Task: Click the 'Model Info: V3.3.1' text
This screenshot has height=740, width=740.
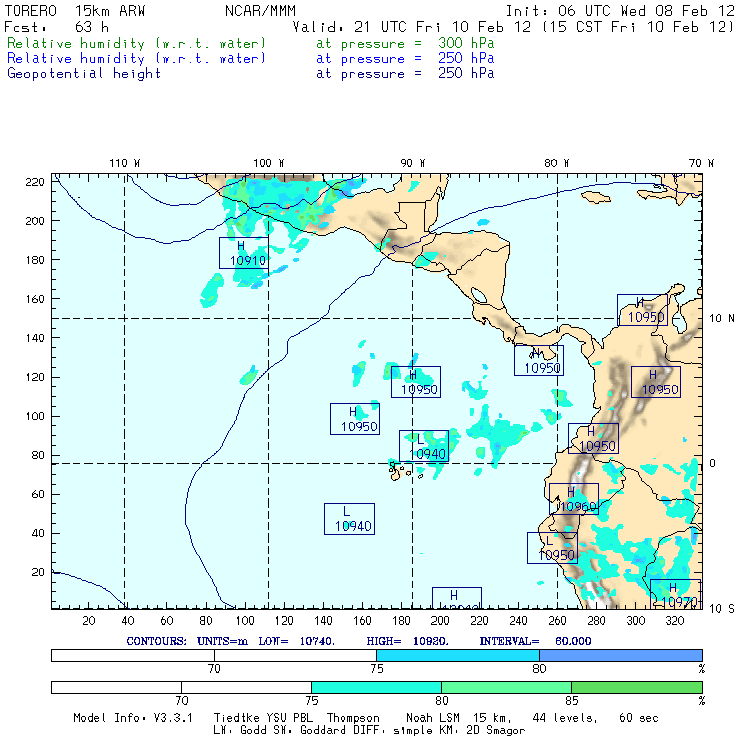Action: tap(133, 718)
